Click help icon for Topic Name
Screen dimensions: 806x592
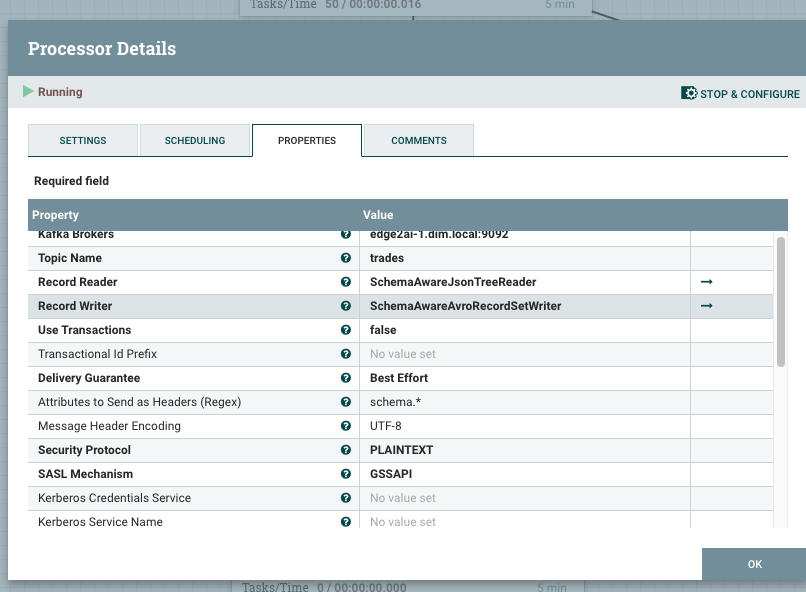tap(345, 258)
